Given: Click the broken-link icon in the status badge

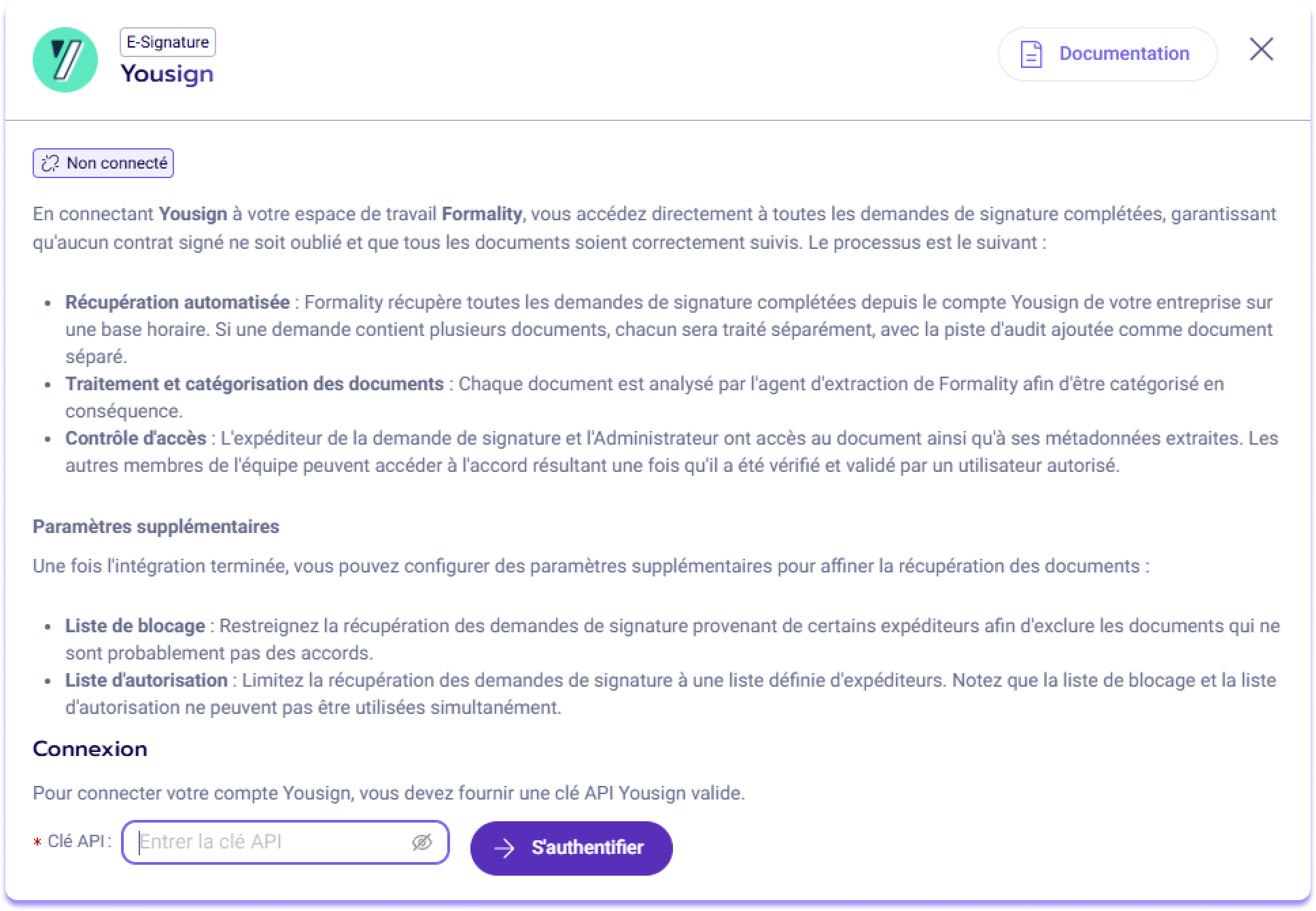Looking at the screenshot, I should 50,163.
